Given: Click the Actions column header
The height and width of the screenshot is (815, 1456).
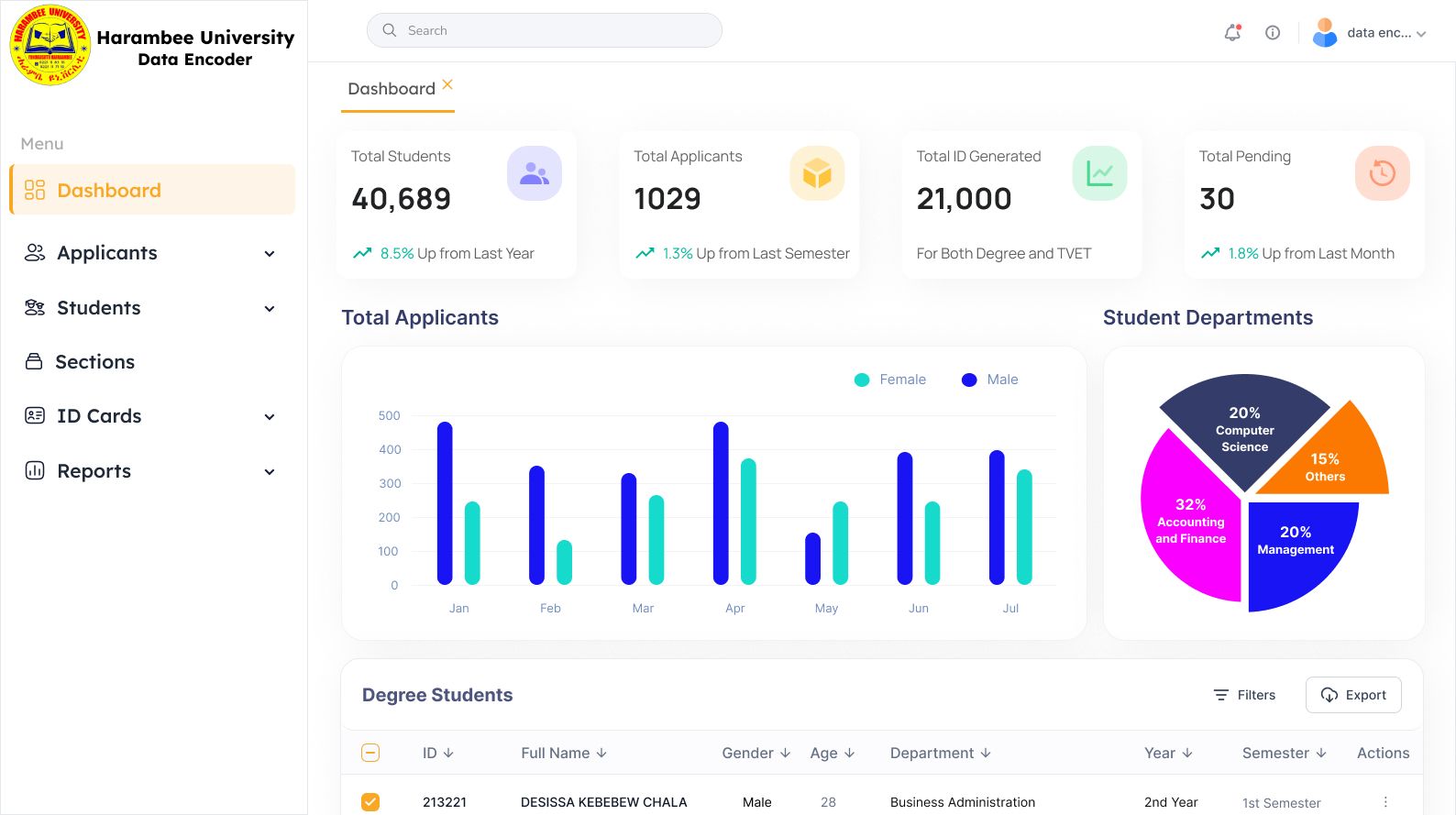Looking at the screenshot, I should (x=1383, y=753).
